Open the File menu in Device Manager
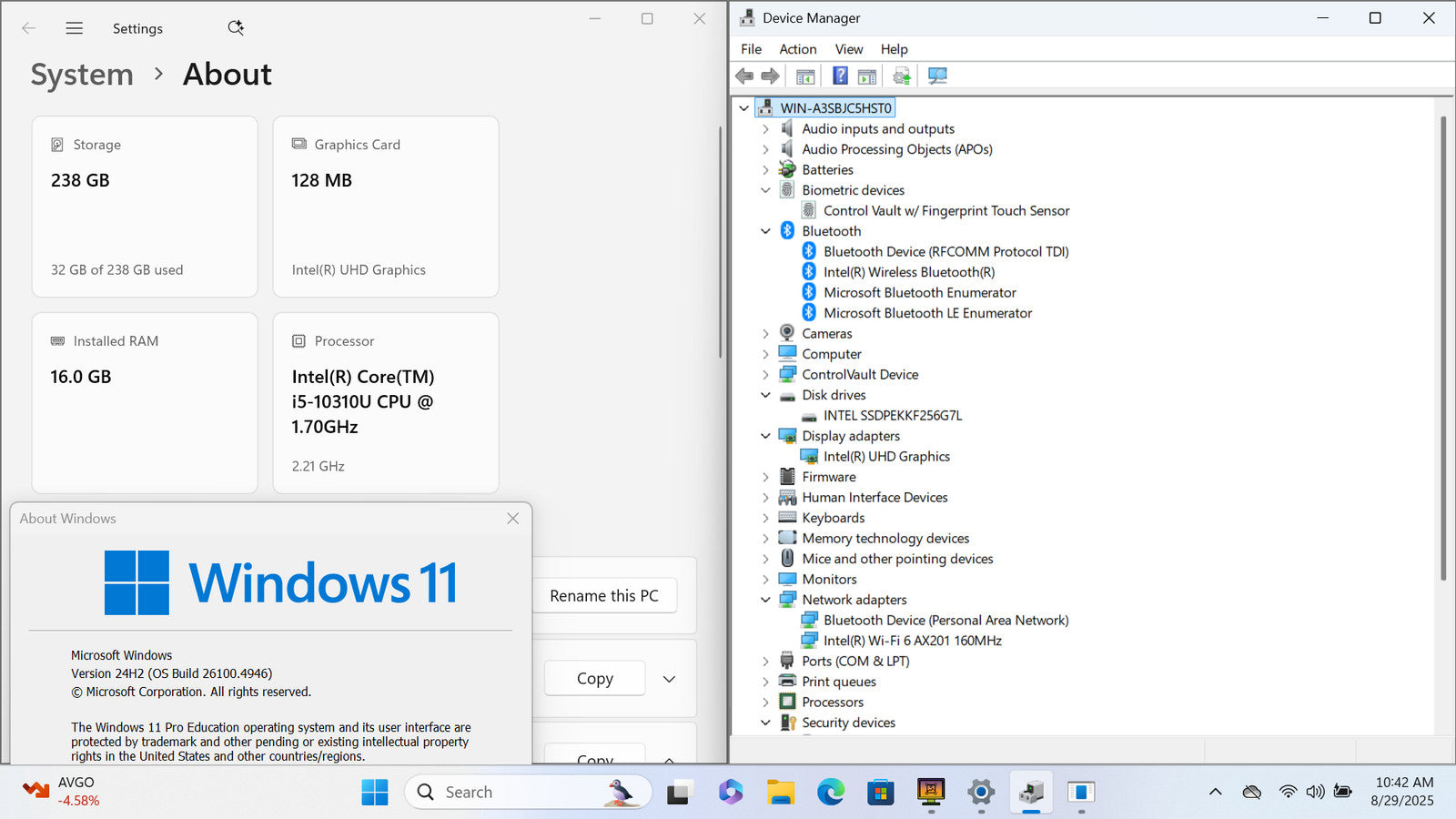This screenshot has height=819, width=1456. pos(751,49)
